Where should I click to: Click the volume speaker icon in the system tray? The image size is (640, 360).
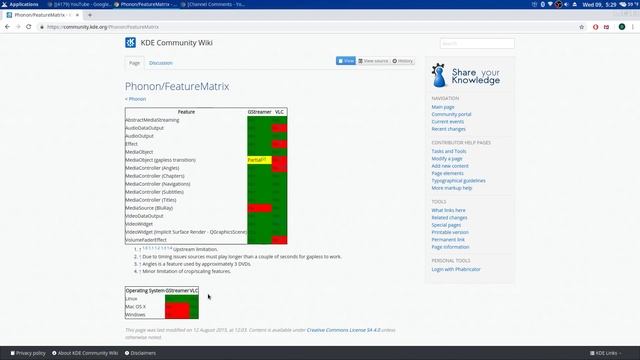tap(566, 4)
